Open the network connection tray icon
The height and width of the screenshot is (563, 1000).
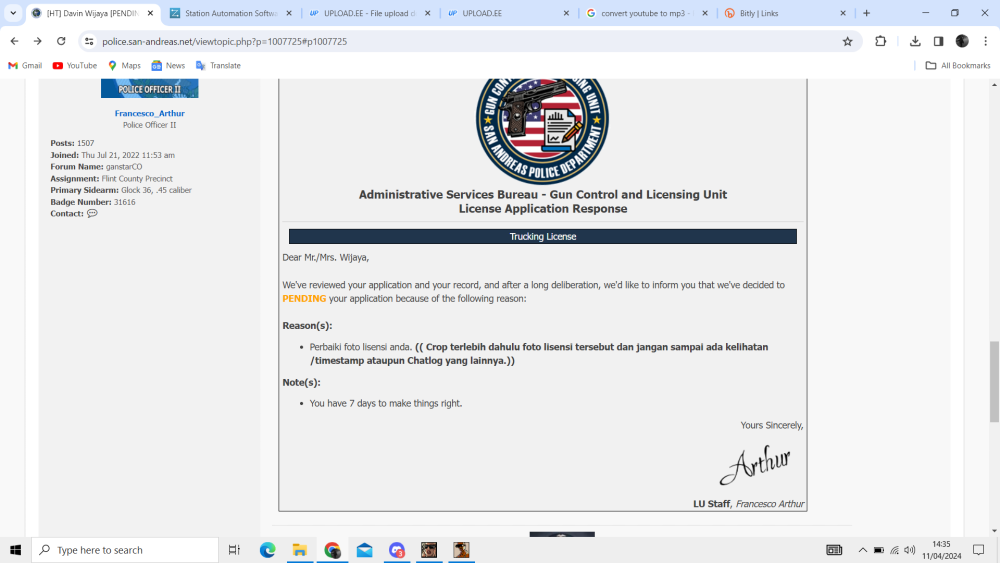pyautogui.click(x=894, y=550)
